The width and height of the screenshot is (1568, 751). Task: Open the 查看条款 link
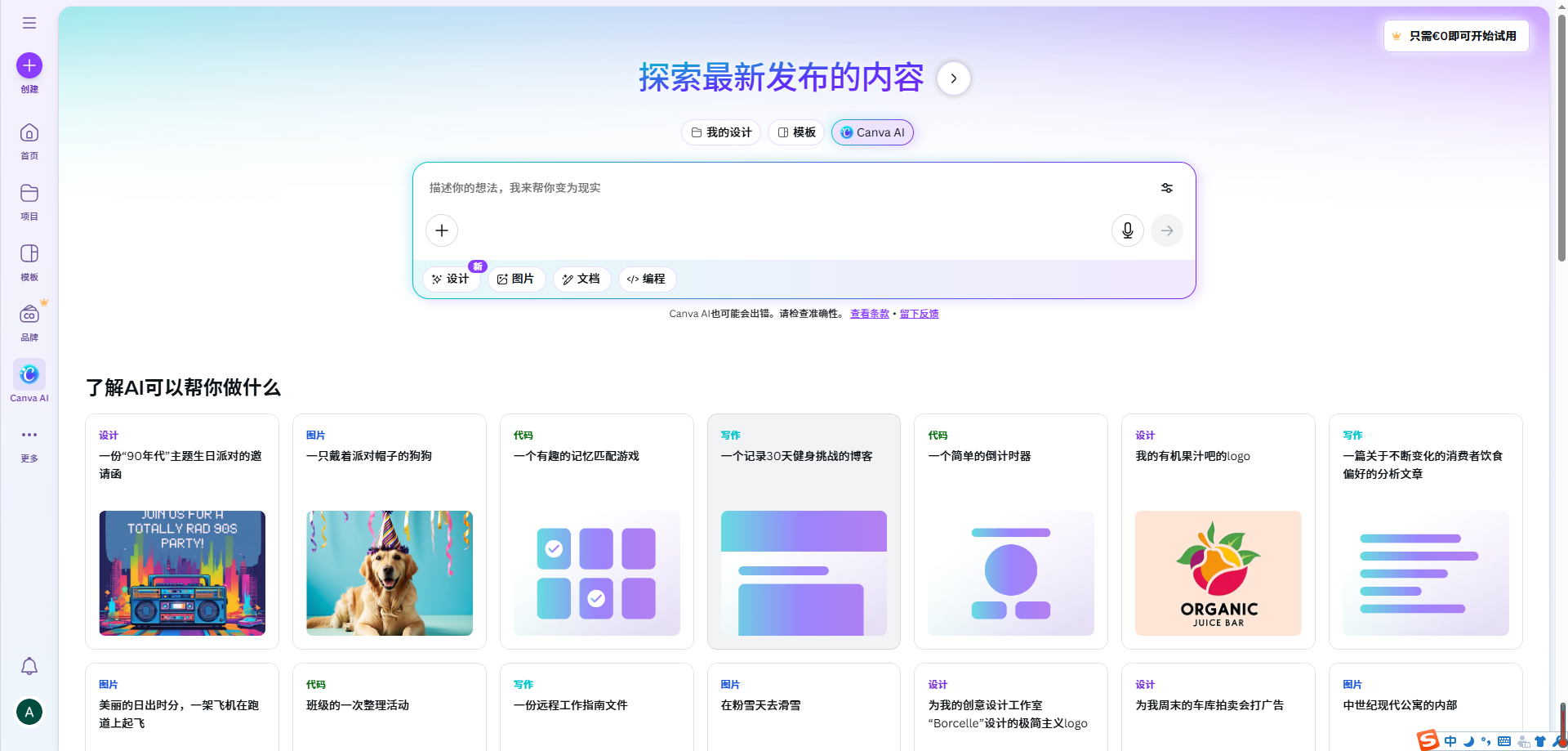pyautogui.click(x=868, y=313)
